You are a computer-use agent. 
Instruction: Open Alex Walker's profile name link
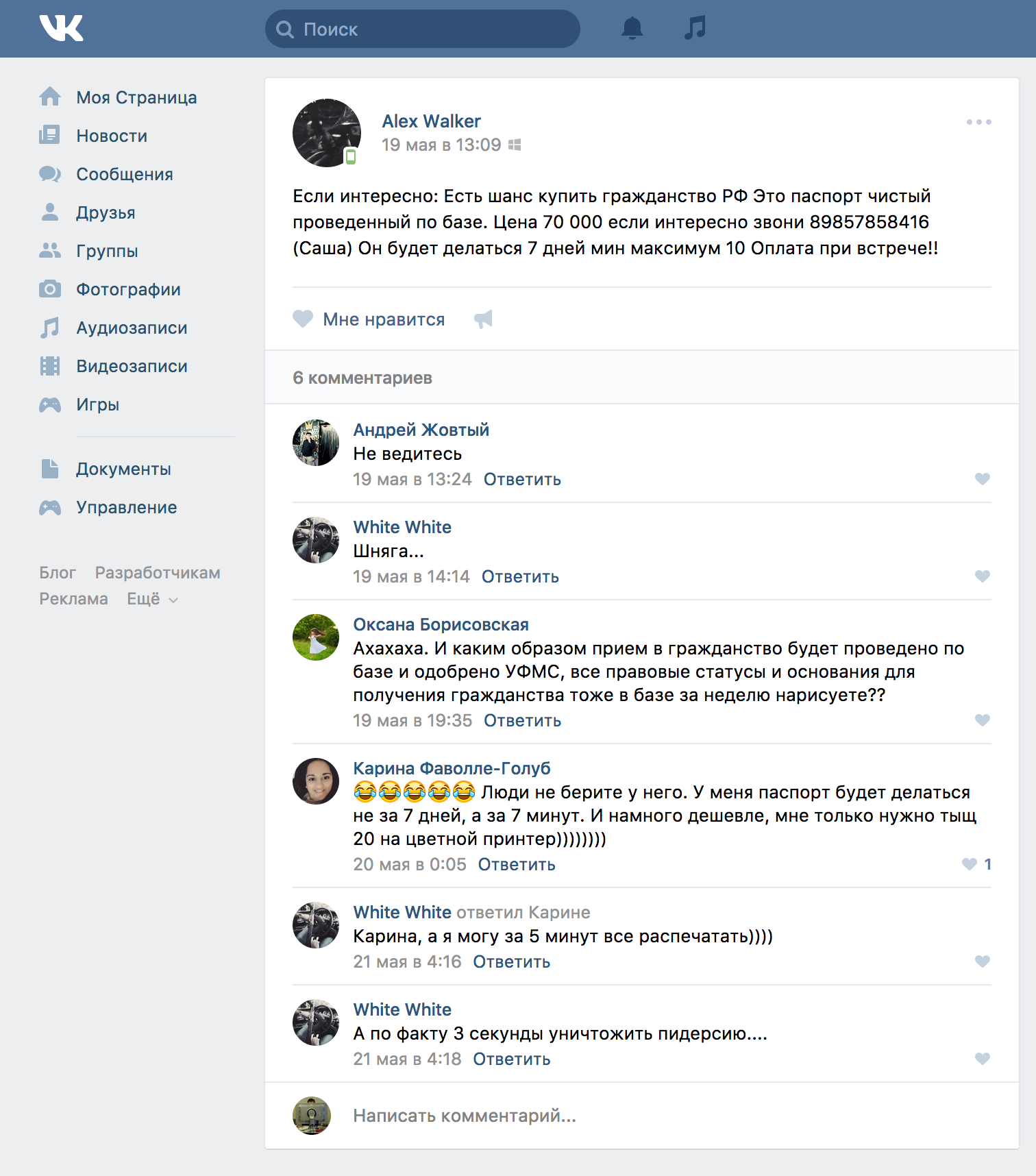[431, 121]
